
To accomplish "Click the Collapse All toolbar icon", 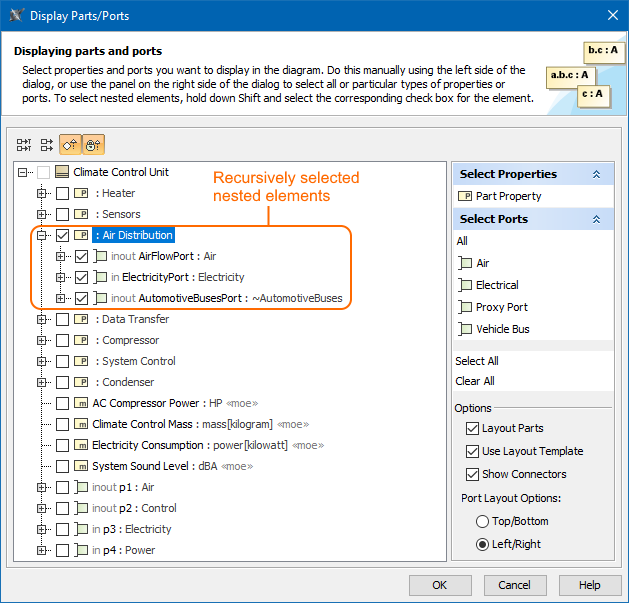I will coord(47,145).
